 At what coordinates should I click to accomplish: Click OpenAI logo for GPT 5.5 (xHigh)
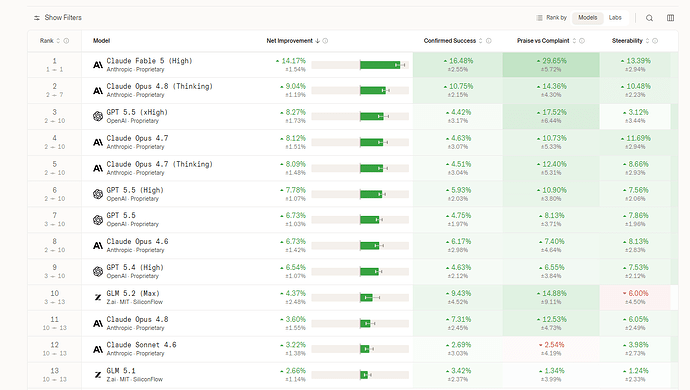tap(98, 116)
